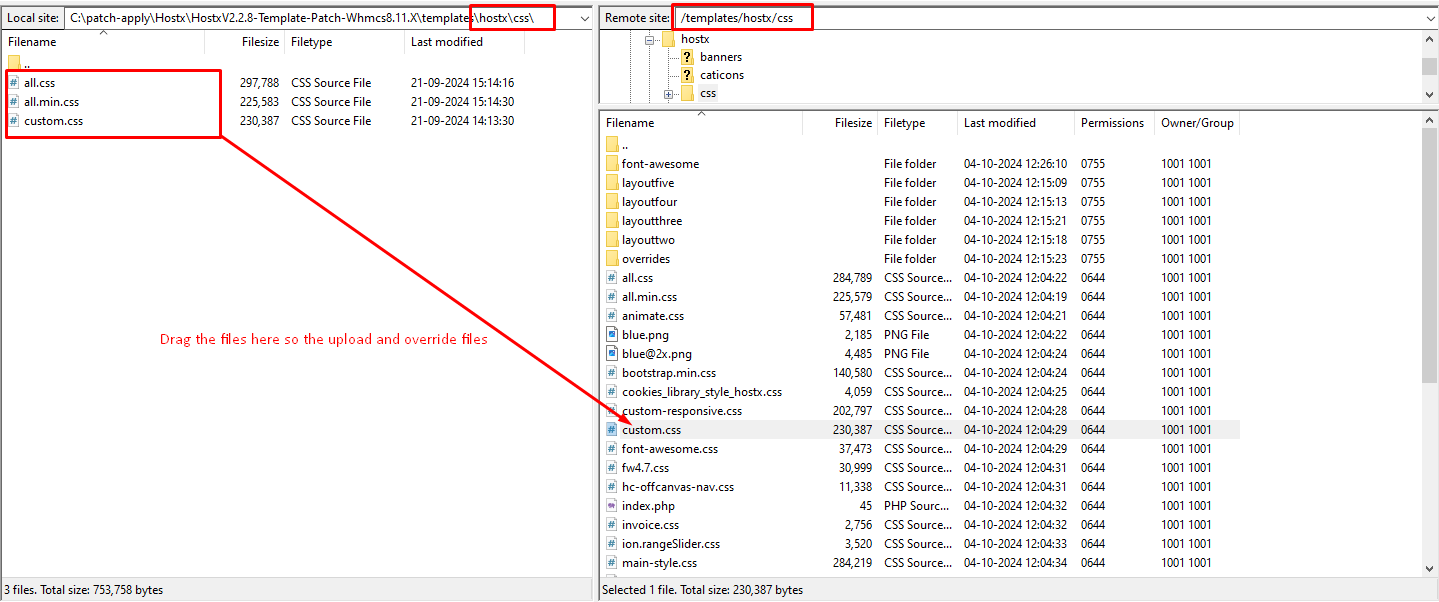1439x602 pixels.
Task: Sort local files by Last modified column
Action: coord(446,42)
